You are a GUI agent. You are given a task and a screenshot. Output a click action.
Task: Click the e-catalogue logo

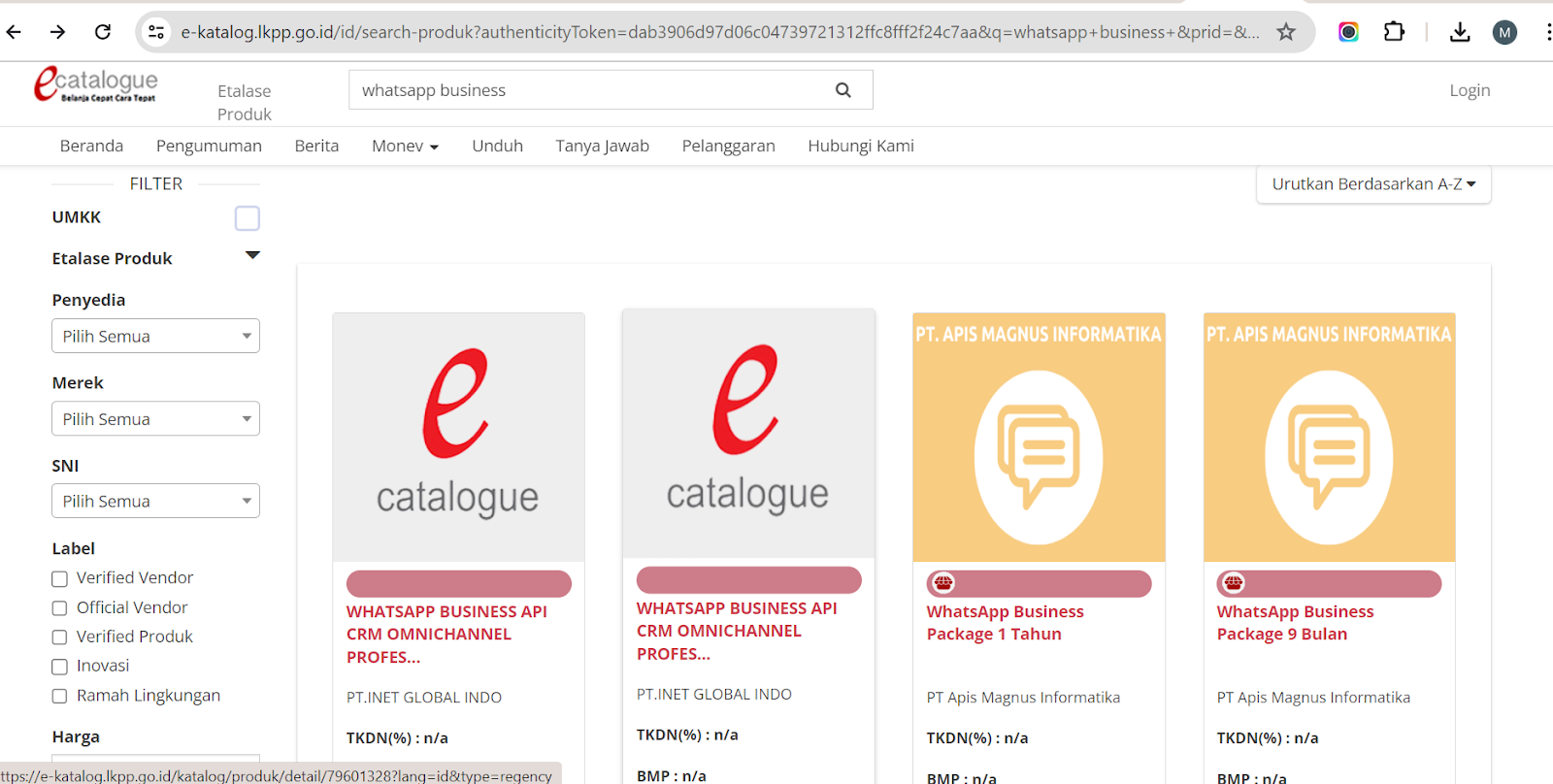coord(95,84)
